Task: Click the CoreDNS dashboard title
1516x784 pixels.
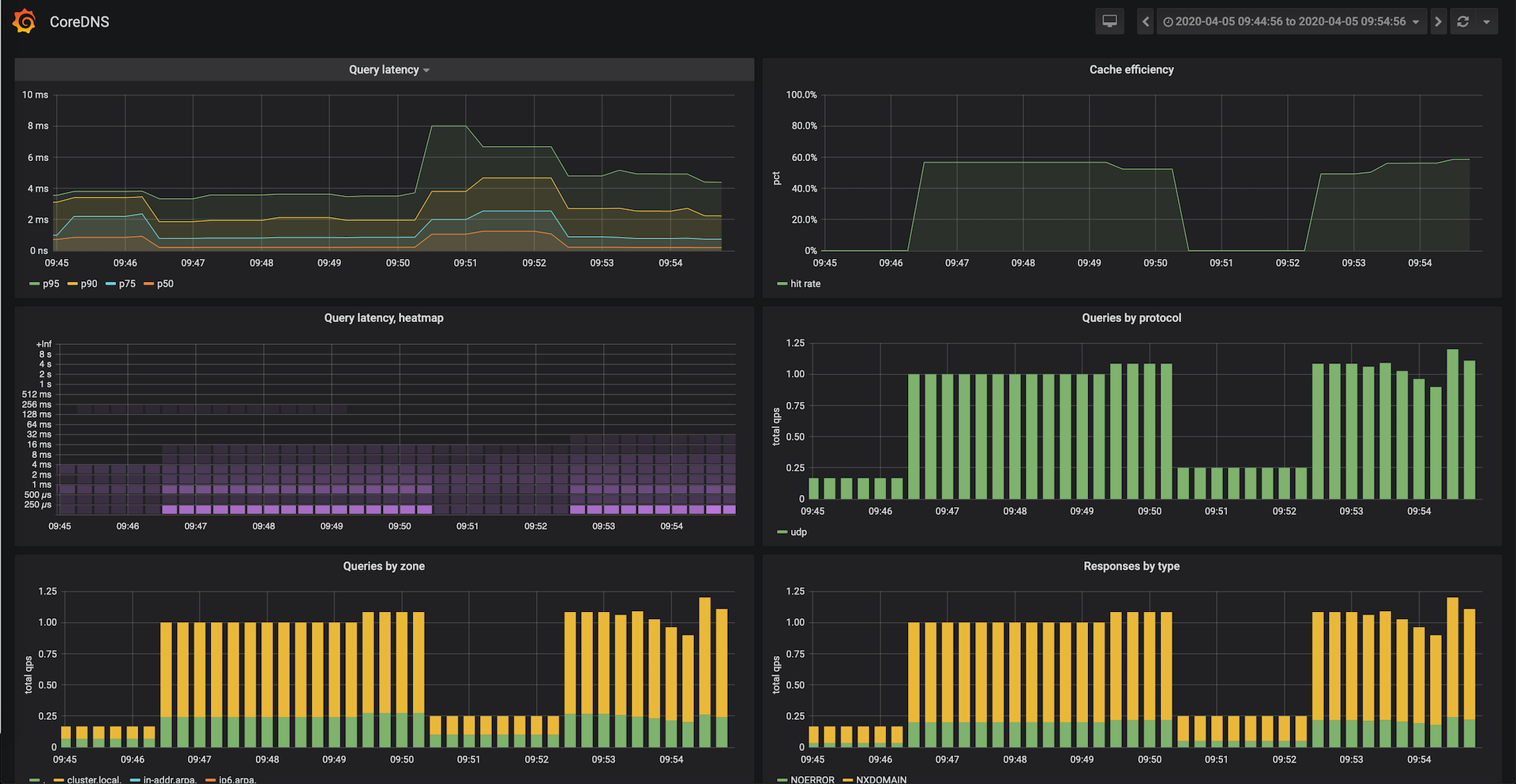Action: pyautogui.click(x=79, y=22)
